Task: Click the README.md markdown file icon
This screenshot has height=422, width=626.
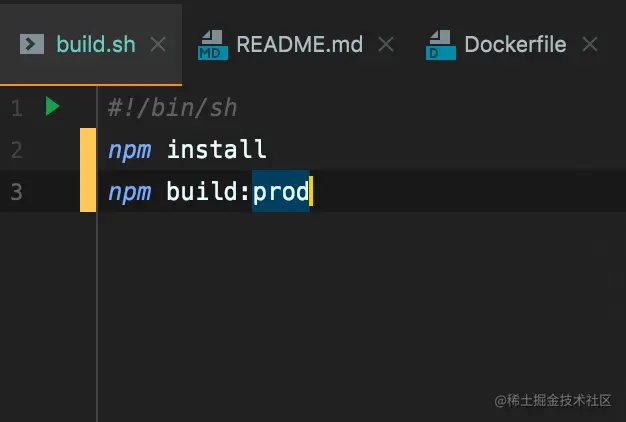Action: pyautogui.click(x=213, y=45)
